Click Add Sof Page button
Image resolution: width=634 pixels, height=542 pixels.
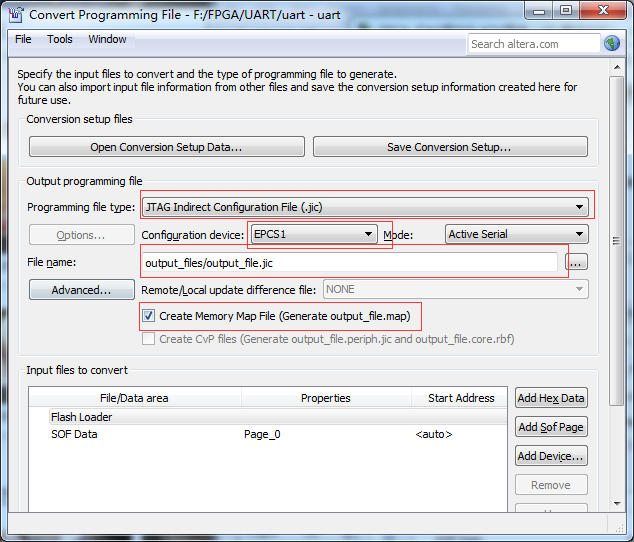(x=551, y=427)
